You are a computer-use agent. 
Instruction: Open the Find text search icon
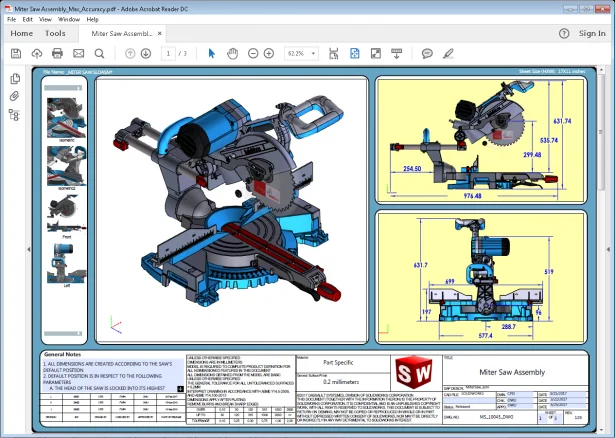pos(99,53)
